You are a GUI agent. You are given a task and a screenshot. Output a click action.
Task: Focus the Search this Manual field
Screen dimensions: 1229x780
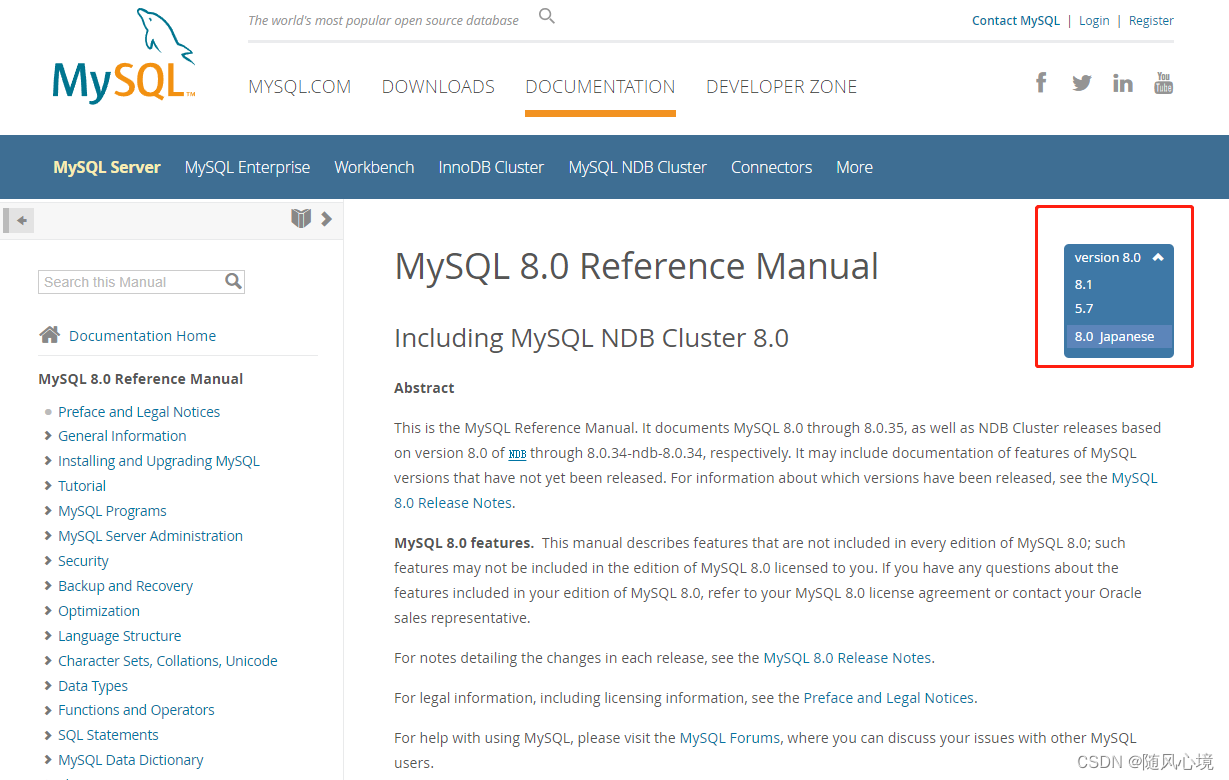click(x=130, y=282)
